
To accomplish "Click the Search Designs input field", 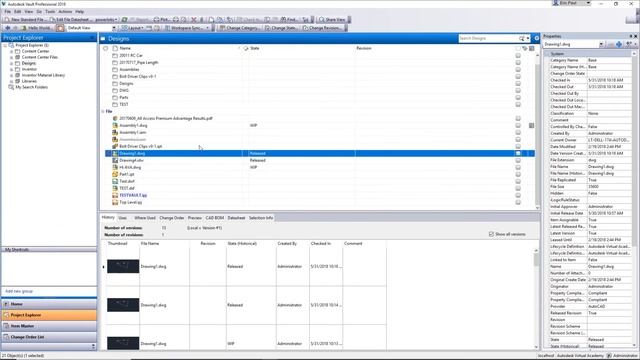I will [x=488, y=38].
